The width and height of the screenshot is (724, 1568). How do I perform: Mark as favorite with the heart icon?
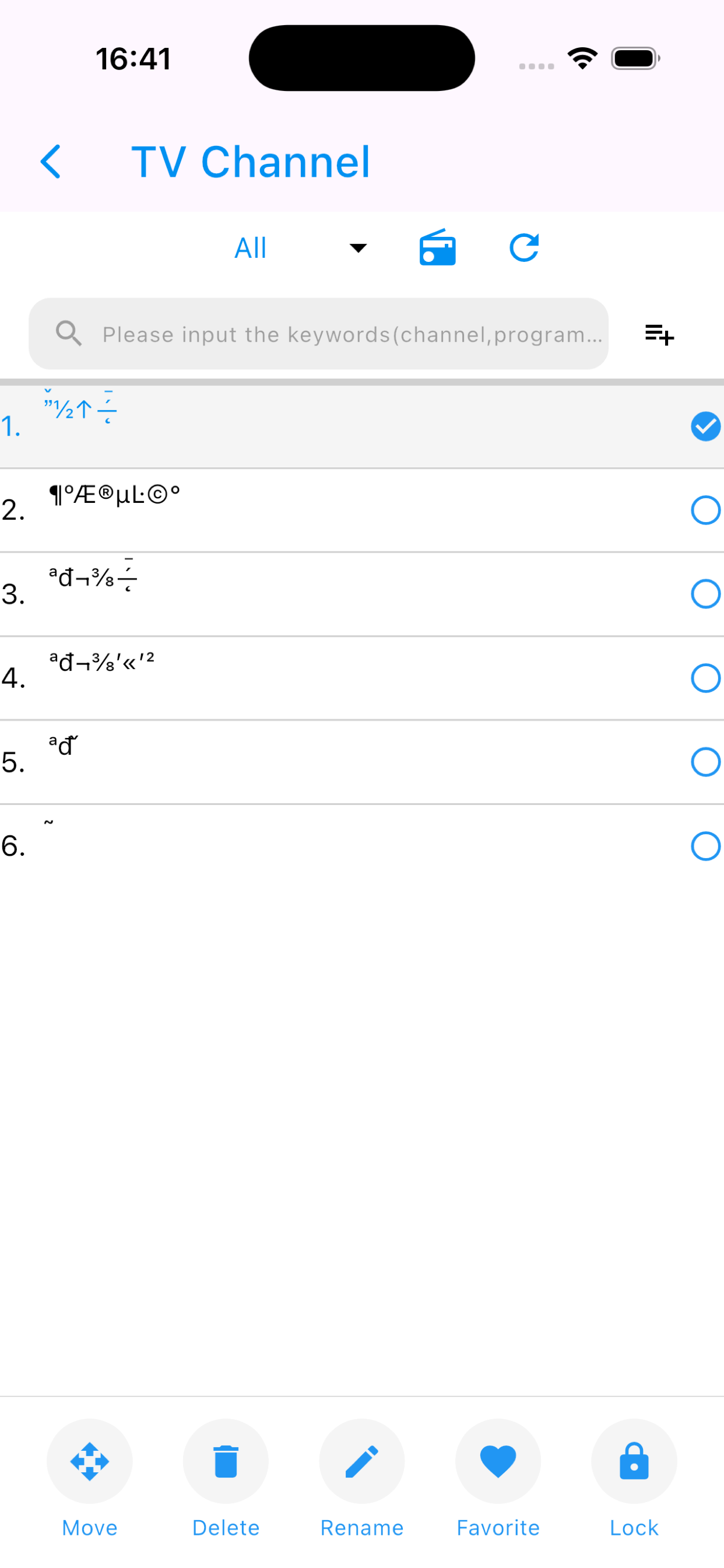click(x=498, y=1461)
